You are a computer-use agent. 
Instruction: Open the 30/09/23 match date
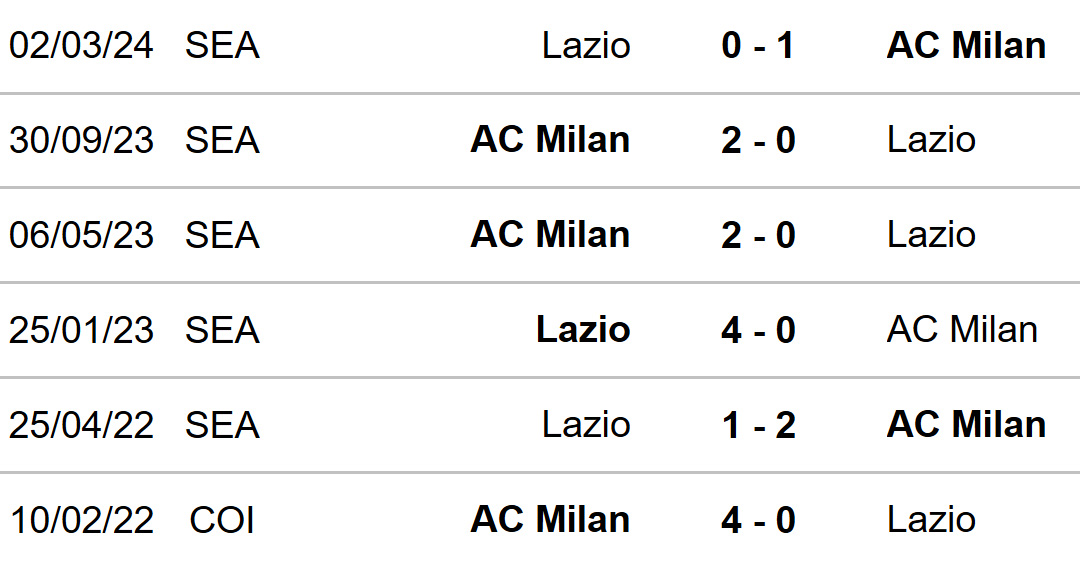pyautogui.click(x=81, y=140)
